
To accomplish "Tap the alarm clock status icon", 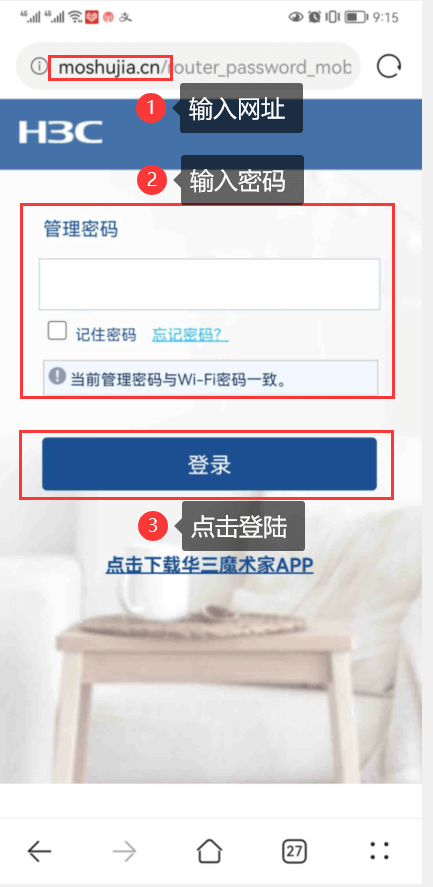I will pyautogui.click(x=314, y=17).
